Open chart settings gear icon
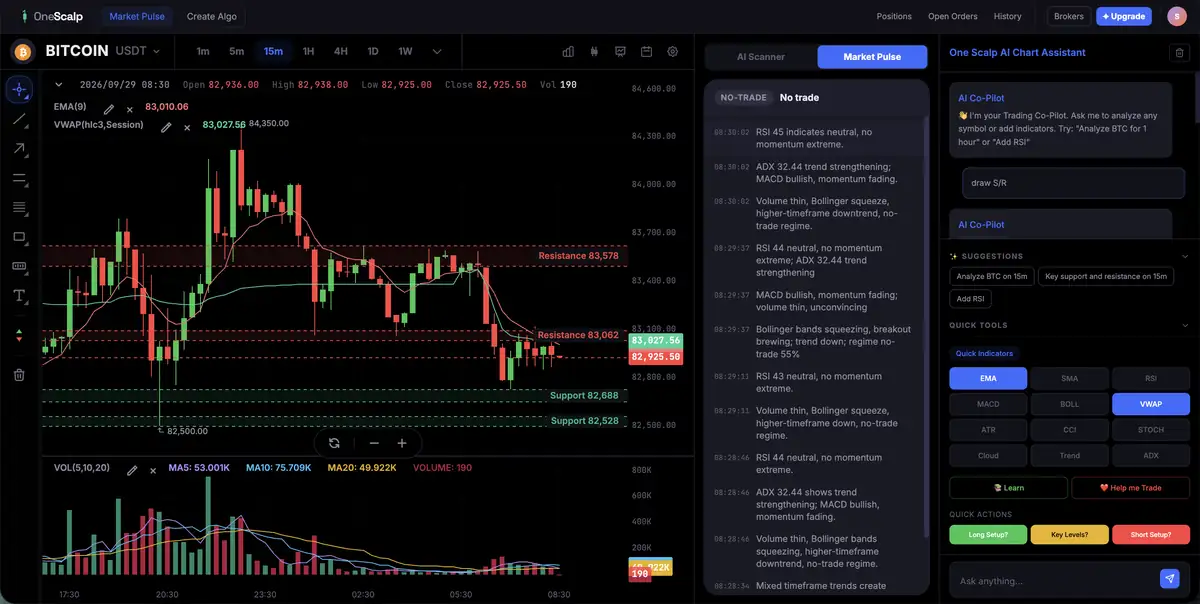This screenshot has height=604, width=1200. click(x=672, y=52)
